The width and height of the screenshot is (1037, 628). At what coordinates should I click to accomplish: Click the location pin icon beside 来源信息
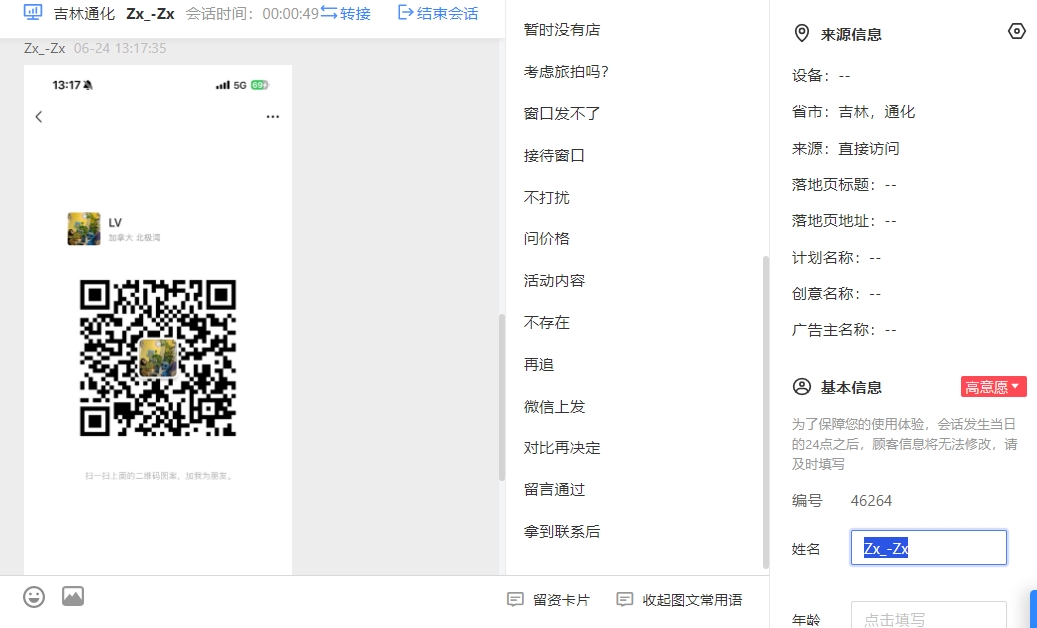802,34
